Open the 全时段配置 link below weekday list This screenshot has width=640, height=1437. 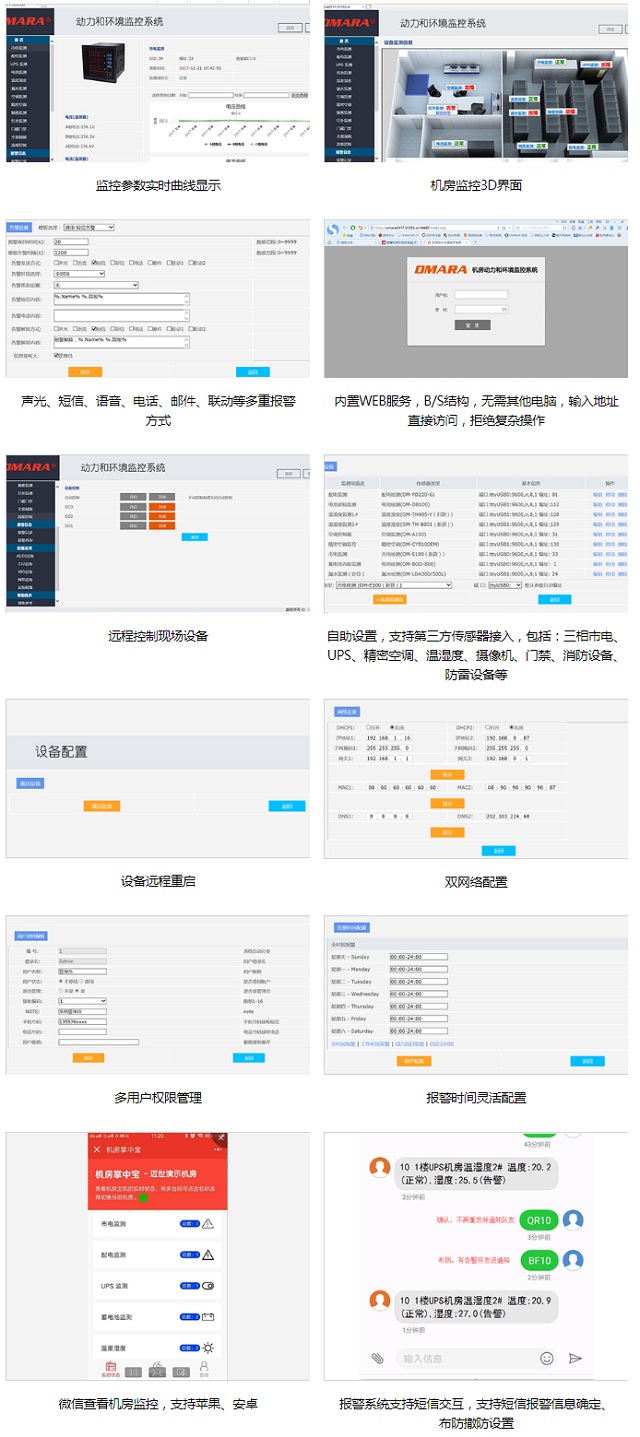(343, 1044)
